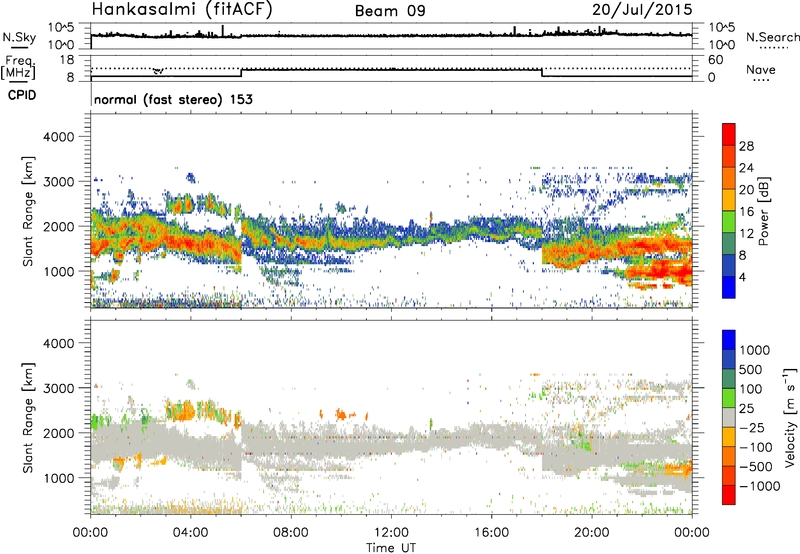Click the '-1000' velocity colorbar tick
This screenshot has width=800, height=554.
coord(760,486)
